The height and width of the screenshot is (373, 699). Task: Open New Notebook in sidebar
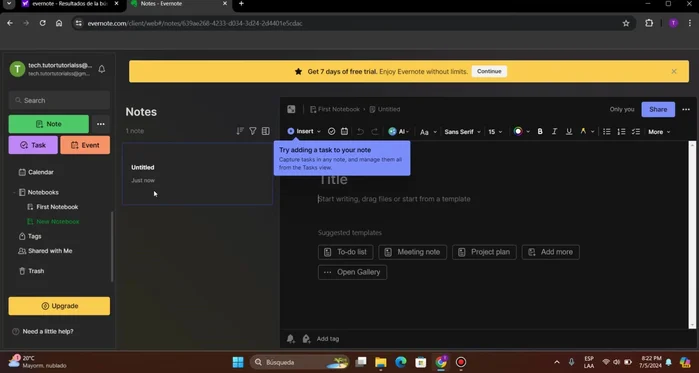(x=53, y=221)
